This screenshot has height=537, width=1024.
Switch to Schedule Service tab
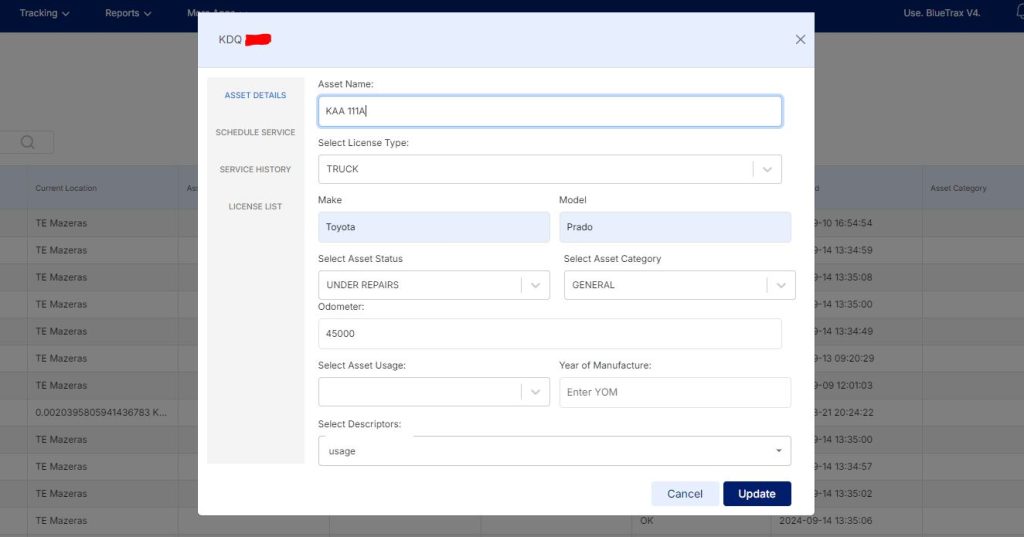[255, 133]
